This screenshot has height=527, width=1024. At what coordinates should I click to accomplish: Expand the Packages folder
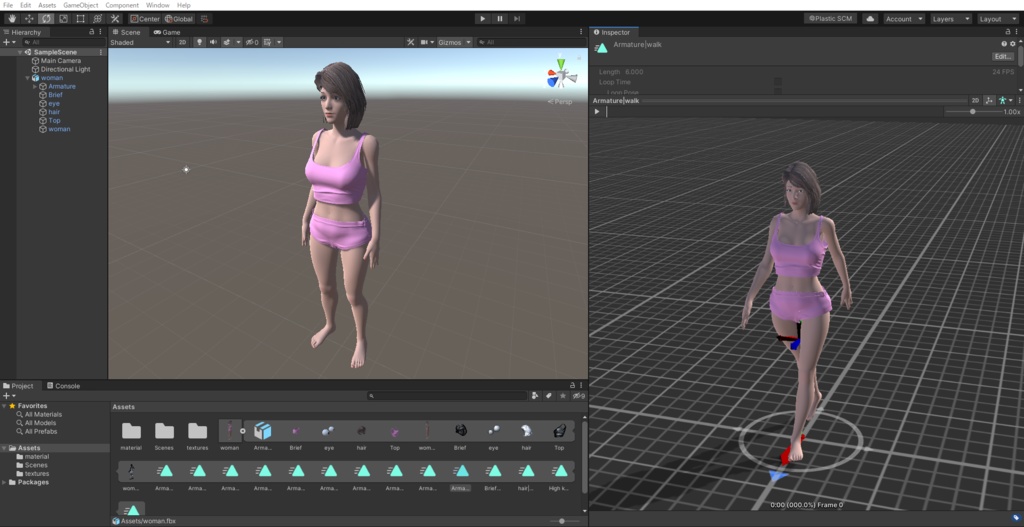5,483
